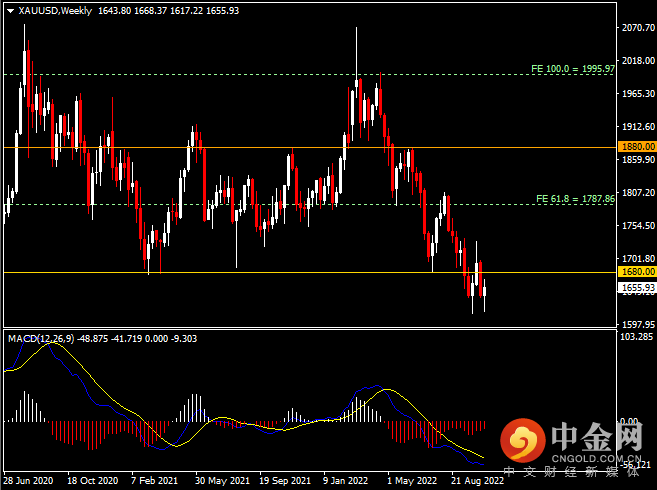The image size is (657, 490).
Task: Click the XAUUSD,Weekly symbol label
Action: coord(55,11)
